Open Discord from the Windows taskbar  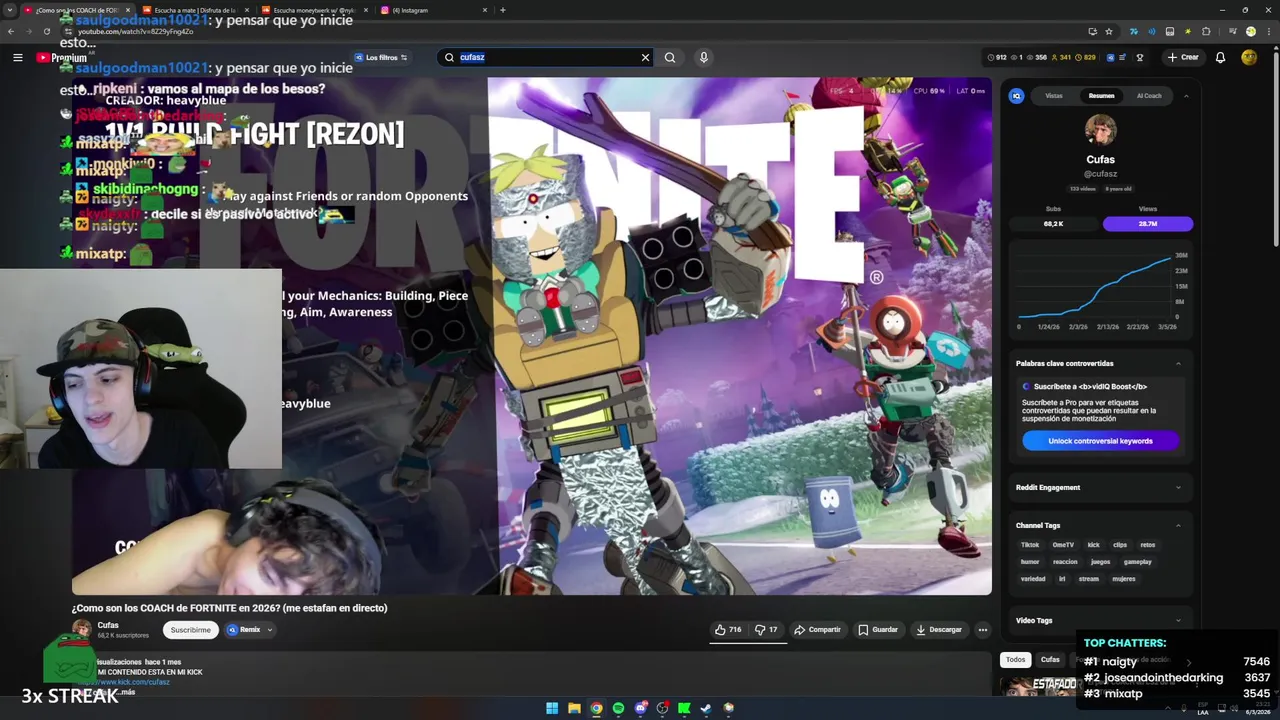click(640, 708)
